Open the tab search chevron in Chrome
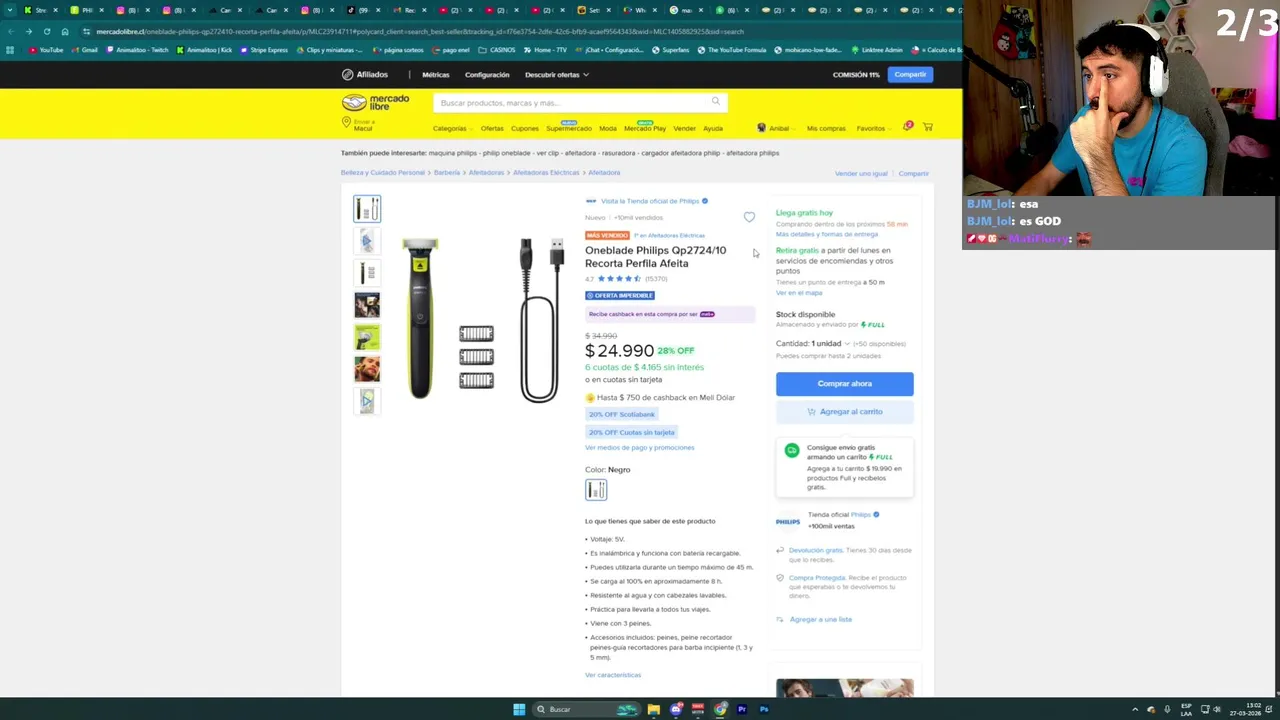This screenshot has height=720, width=1280. (x=10, y=10)
